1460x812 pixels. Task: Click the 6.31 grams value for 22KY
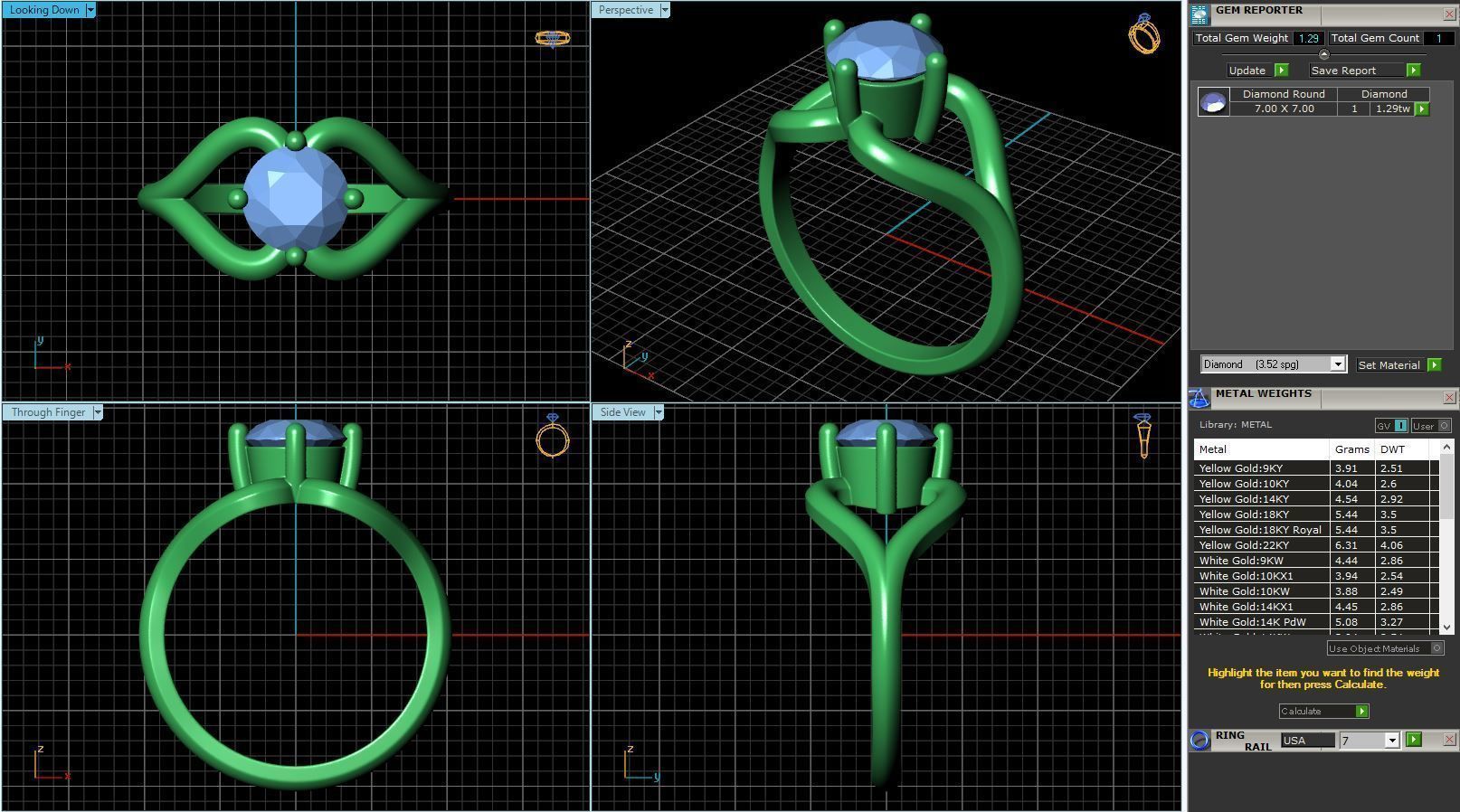[1346, 545]
